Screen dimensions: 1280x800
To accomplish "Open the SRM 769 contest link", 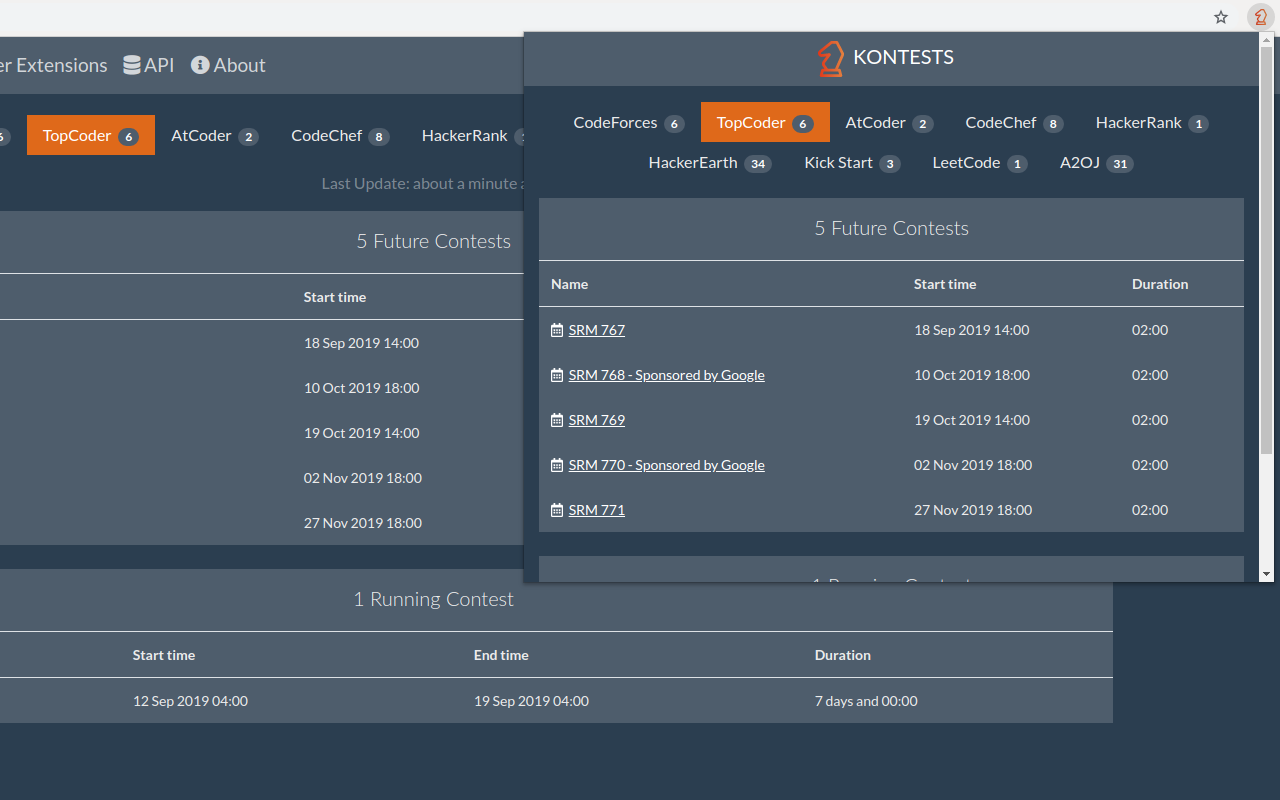I will coord(597,420).
